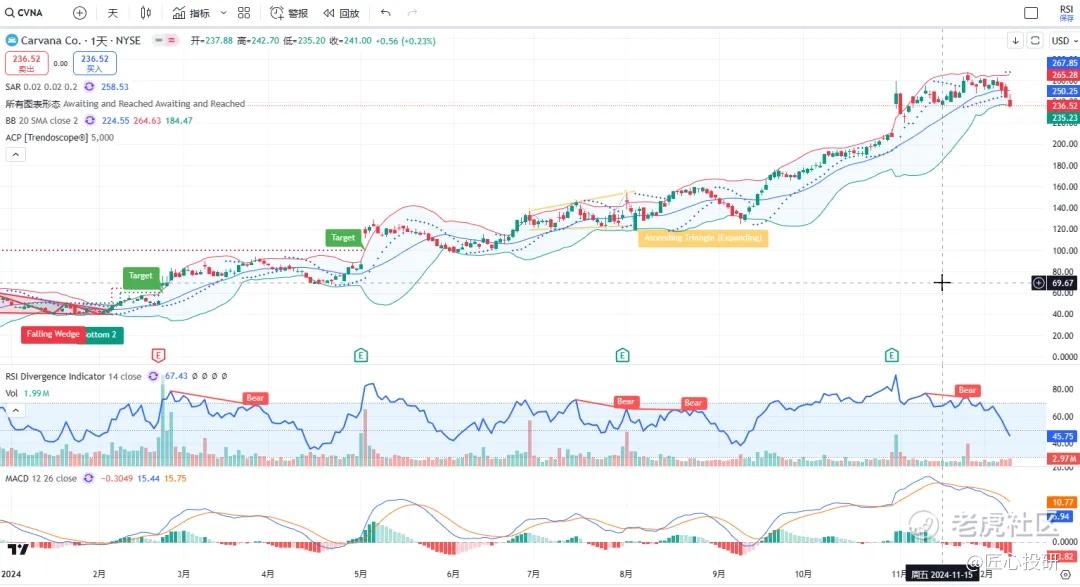
Task: Click the 69.67 crosshair price label
Action: pos(1063,283)
